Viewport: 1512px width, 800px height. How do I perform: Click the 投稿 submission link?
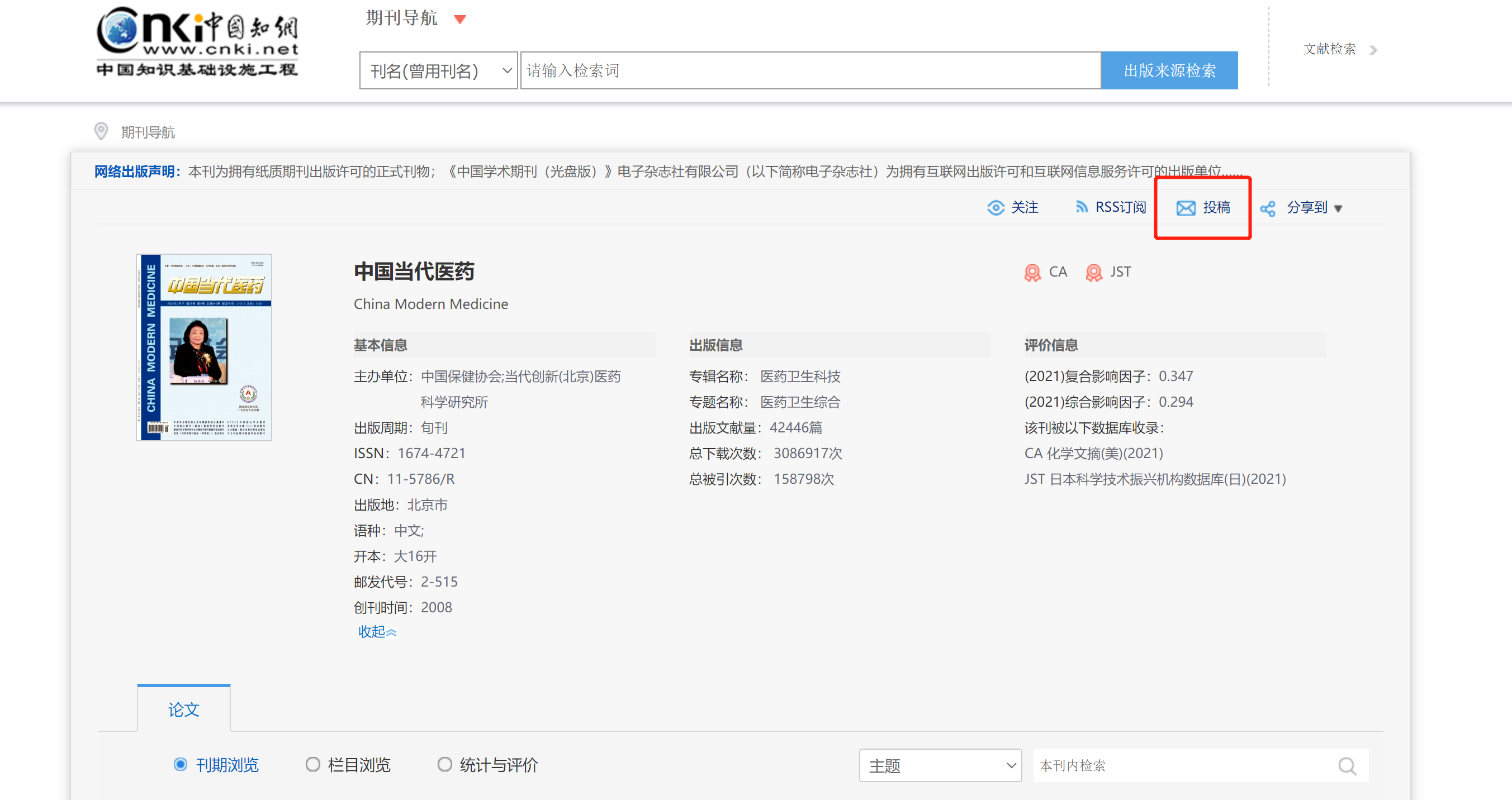click(1216, 207)
